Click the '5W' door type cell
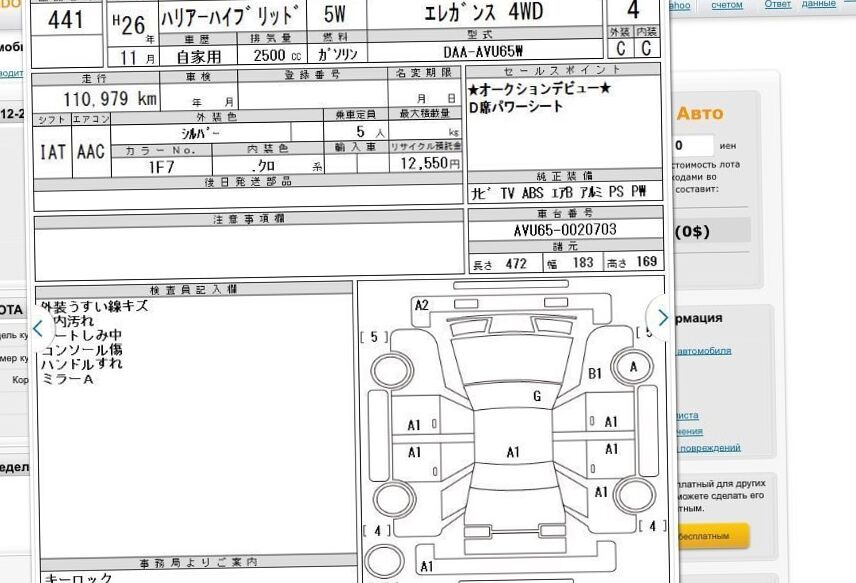This screenshot has height=583, width=856. click(x=335, y=14)
